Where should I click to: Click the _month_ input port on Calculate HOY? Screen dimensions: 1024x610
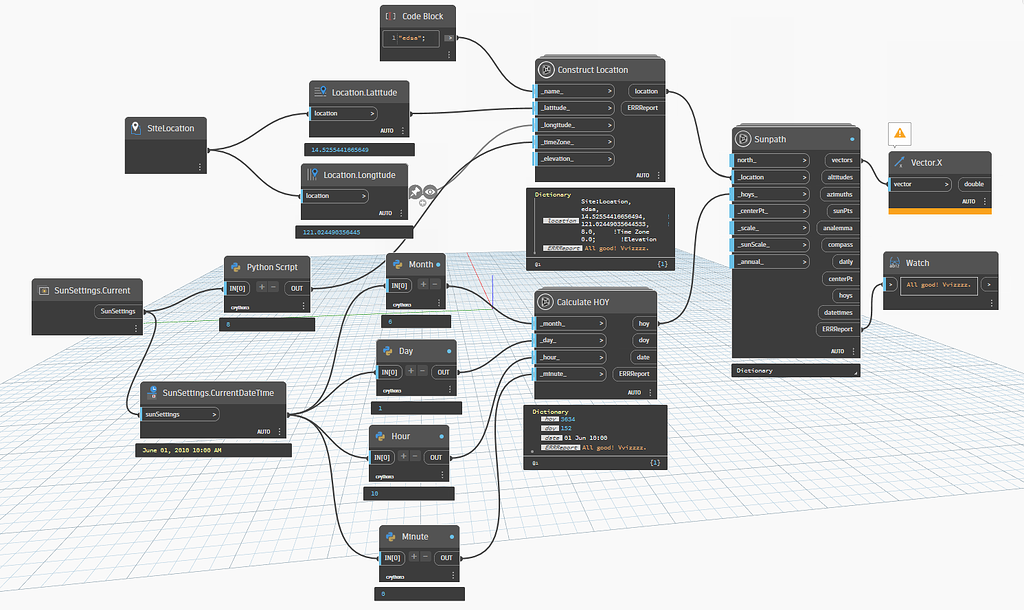coord(570,323)
